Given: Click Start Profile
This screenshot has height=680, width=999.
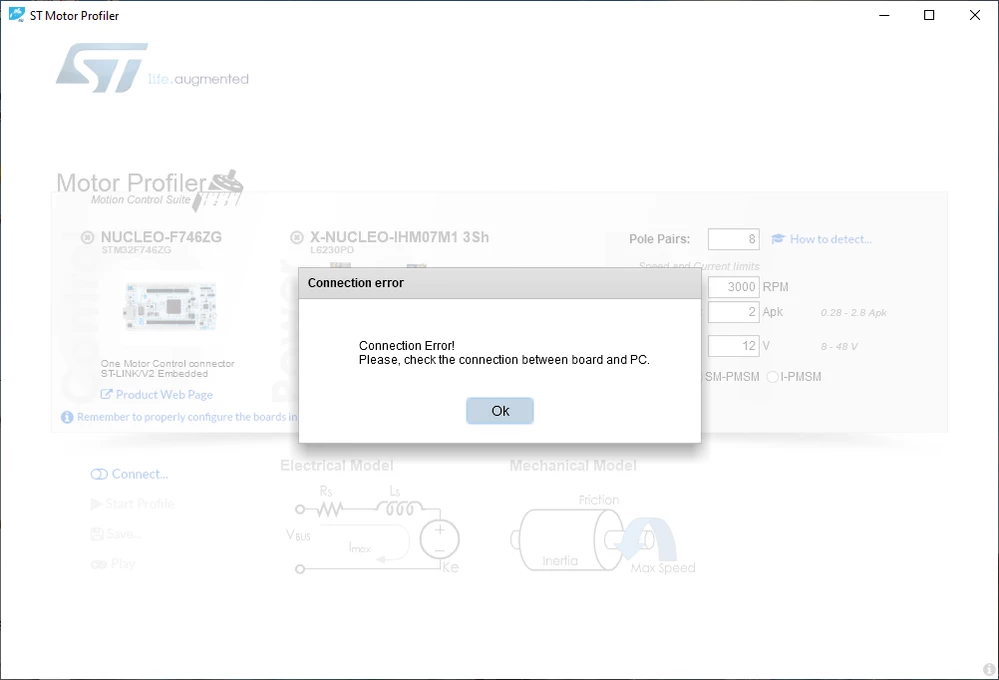Looking at the screenshot, I should pos(140,503).
